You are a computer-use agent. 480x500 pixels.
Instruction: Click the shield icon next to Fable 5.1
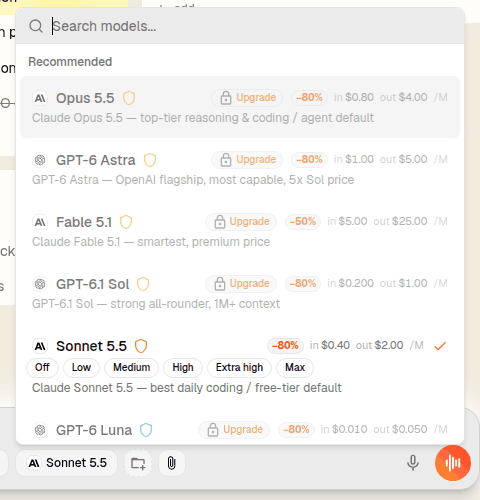pos(126,222)
